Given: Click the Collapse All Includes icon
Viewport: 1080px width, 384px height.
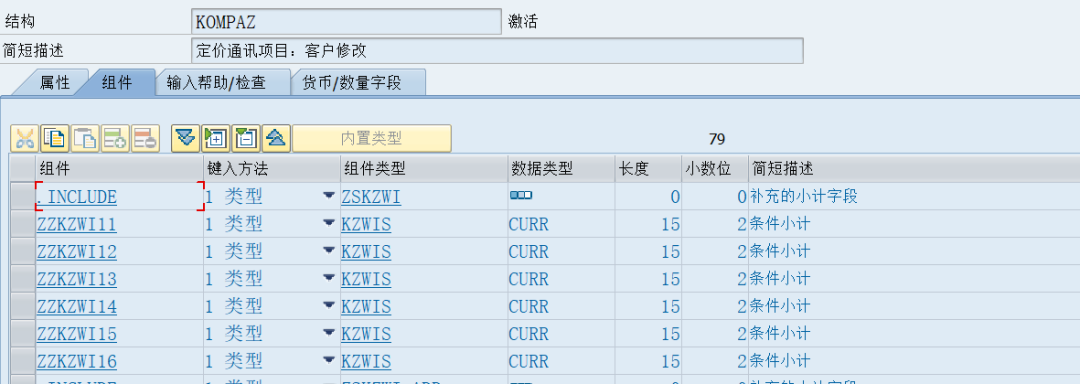Looking at the screenshot, I should (x=245, y=138).
